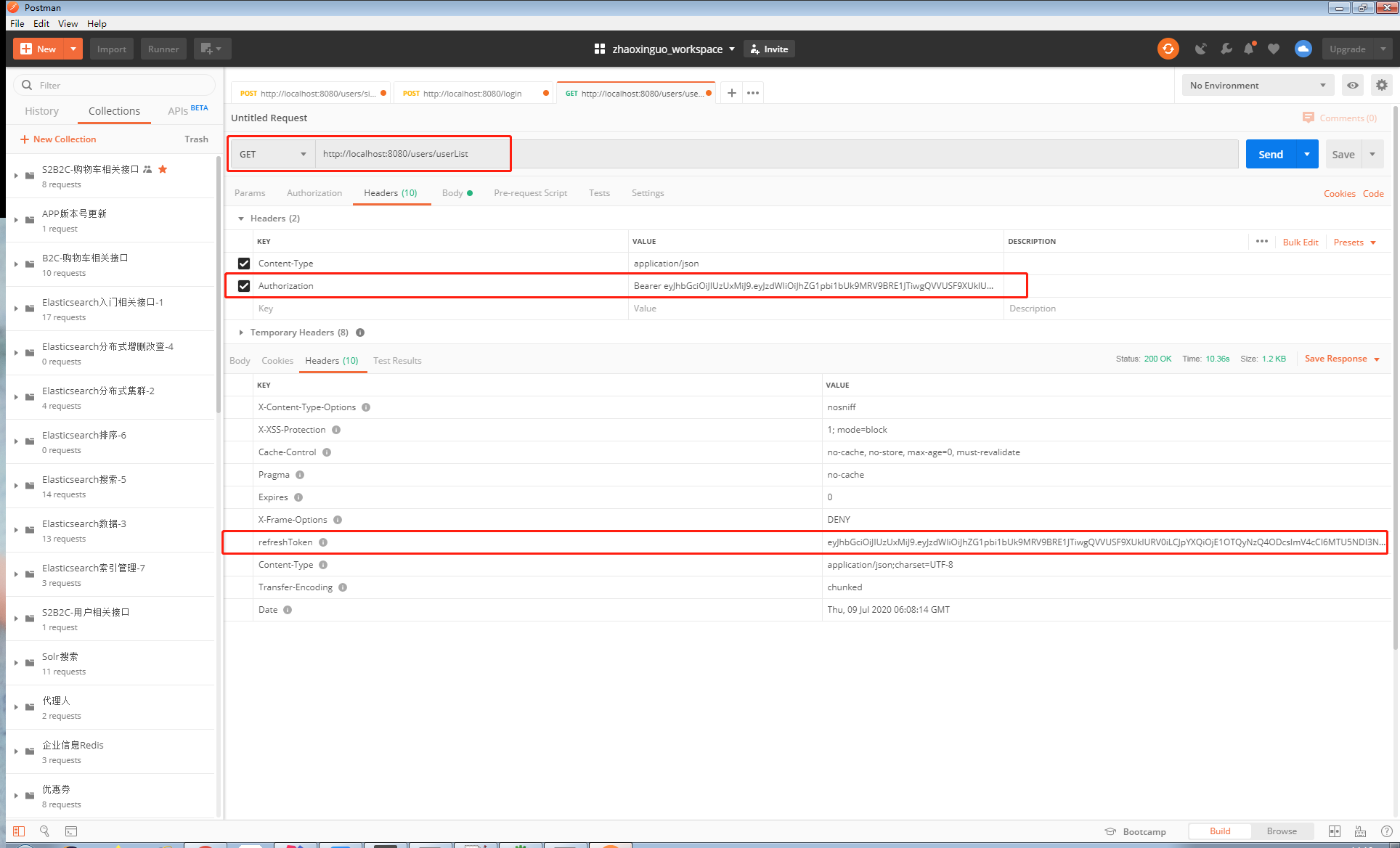Open the notifications bell
Screen dimensions: 1400x848
1250,49
